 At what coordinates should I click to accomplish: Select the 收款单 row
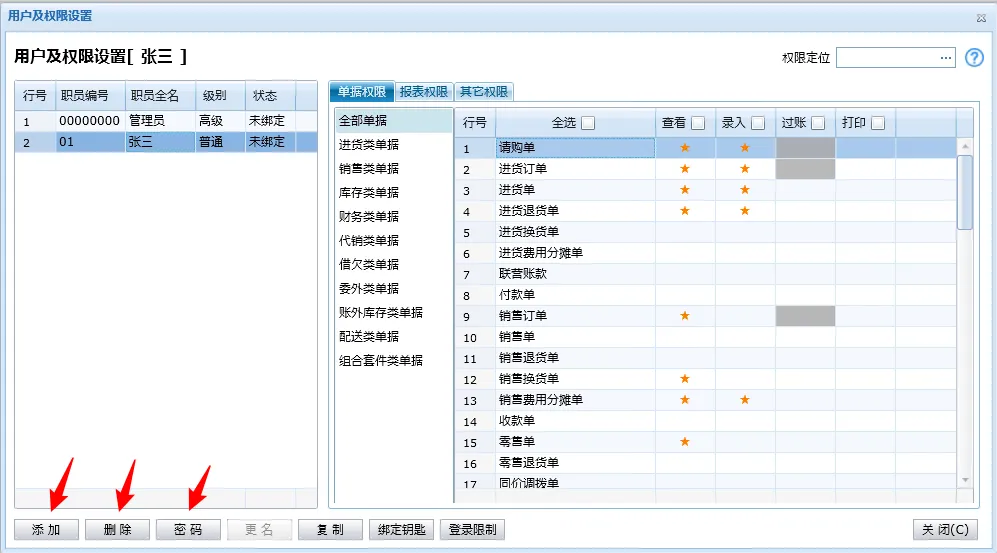706,420
